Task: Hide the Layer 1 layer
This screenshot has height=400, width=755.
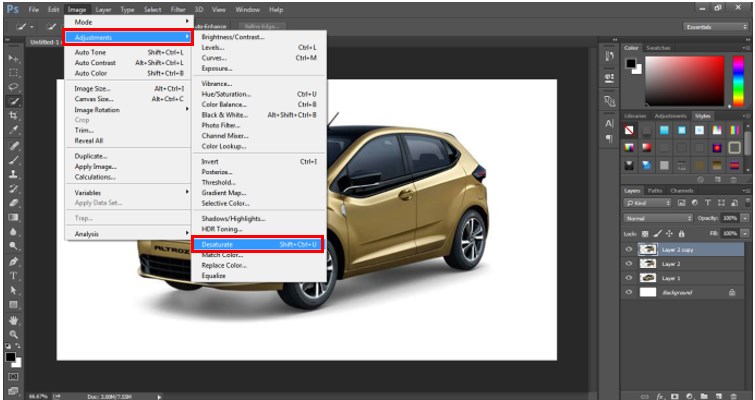Action: [629, 278]
